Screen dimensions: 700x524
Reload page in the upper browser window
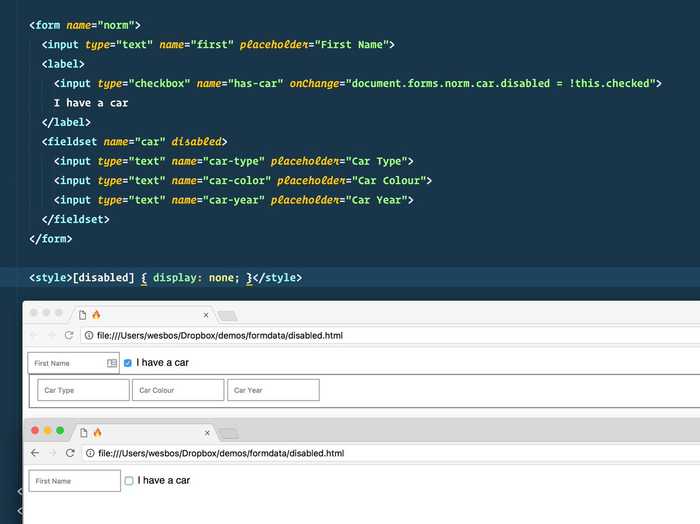69,335
